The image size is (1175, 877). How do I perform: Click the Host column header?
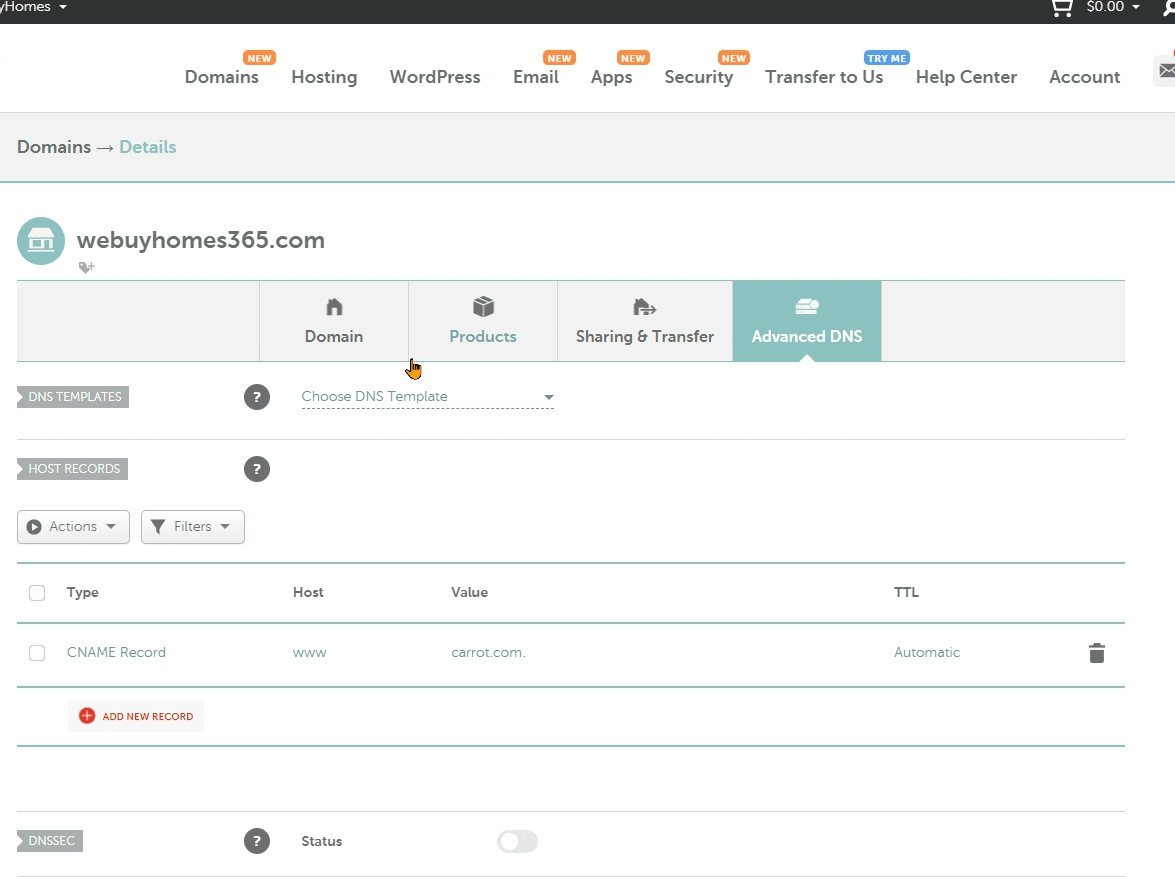(308, 592)
